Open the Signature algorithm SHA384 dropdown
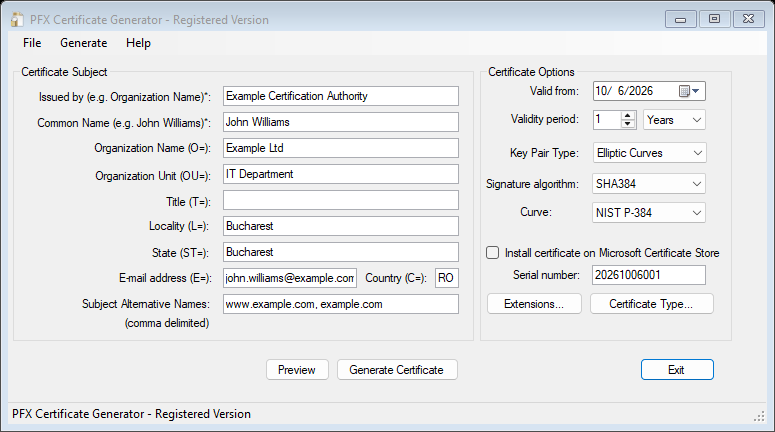This screenshot has width=775, height=432. pos(648,184)
